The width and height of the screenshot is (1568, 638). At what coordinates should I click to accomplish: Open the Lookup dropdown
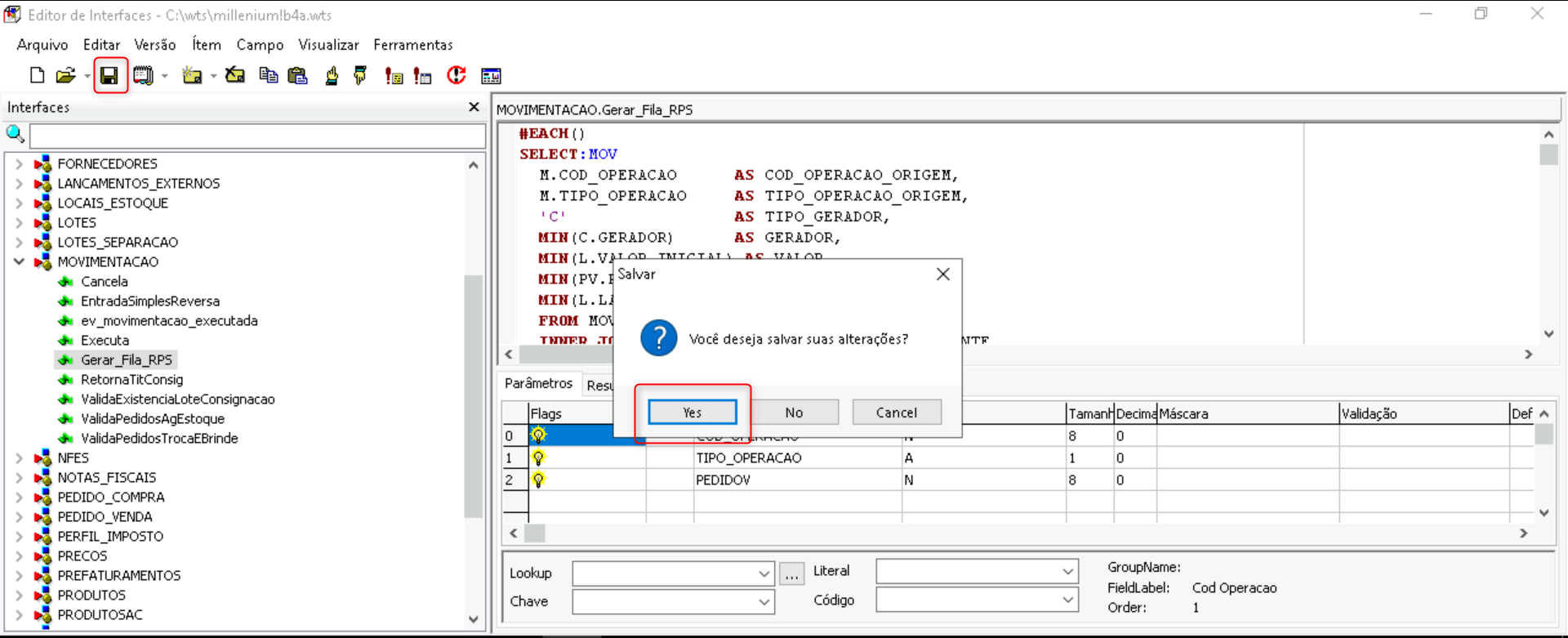(764, 574)
